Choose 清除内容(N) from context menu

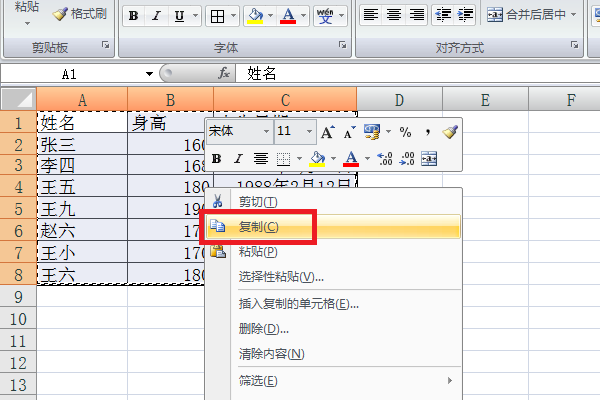(x=334, y=353)
